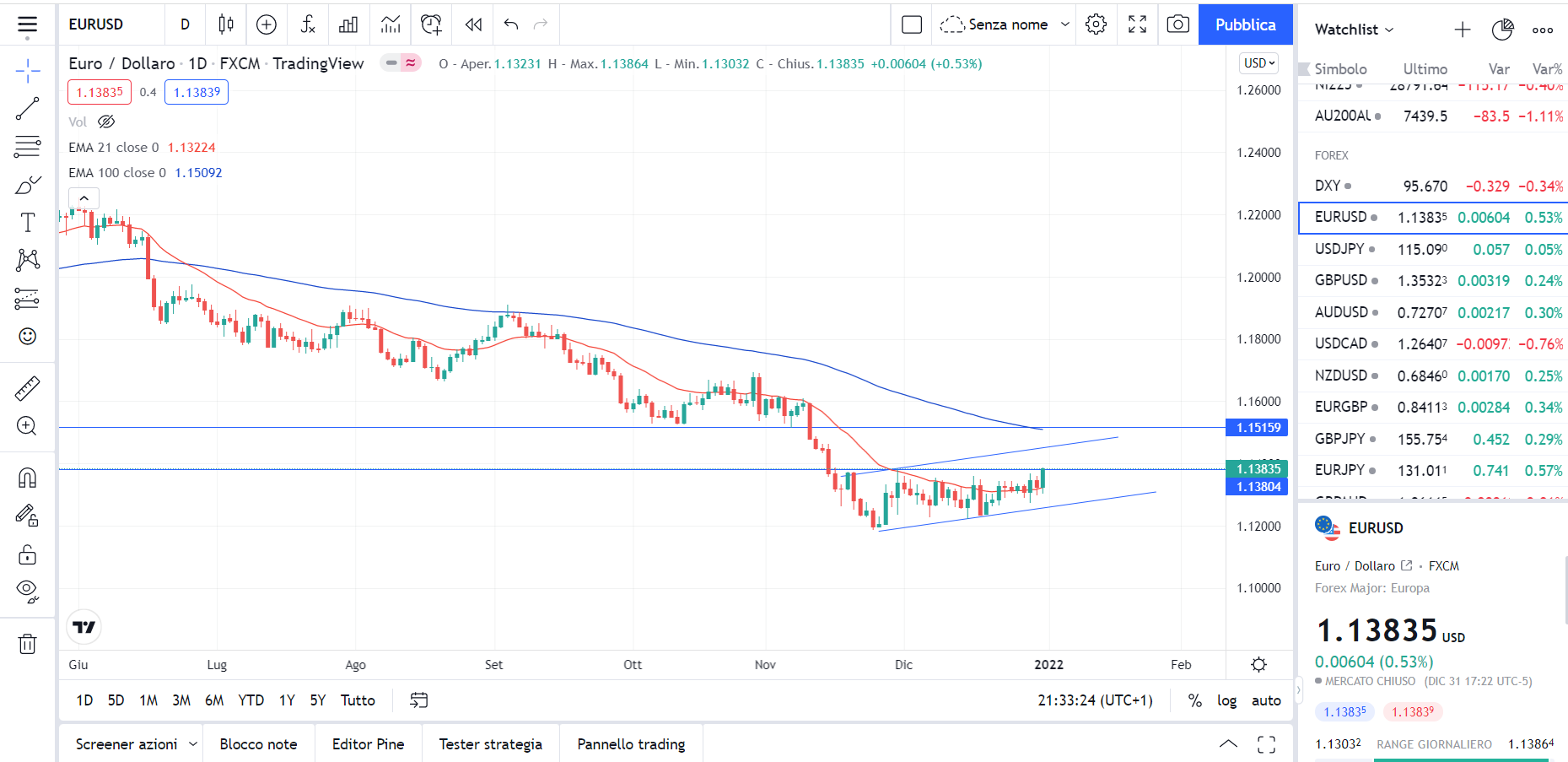Select the brush drawing tool
Image resolution: width=1568 pixels, height=762 pixels.
coord(27,185)
